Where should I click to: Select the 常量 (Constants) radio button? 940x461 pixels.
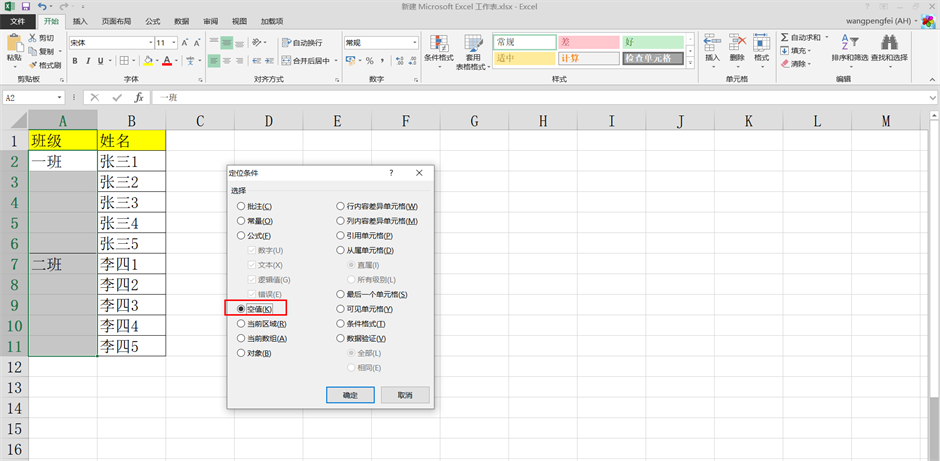(241, 221)
